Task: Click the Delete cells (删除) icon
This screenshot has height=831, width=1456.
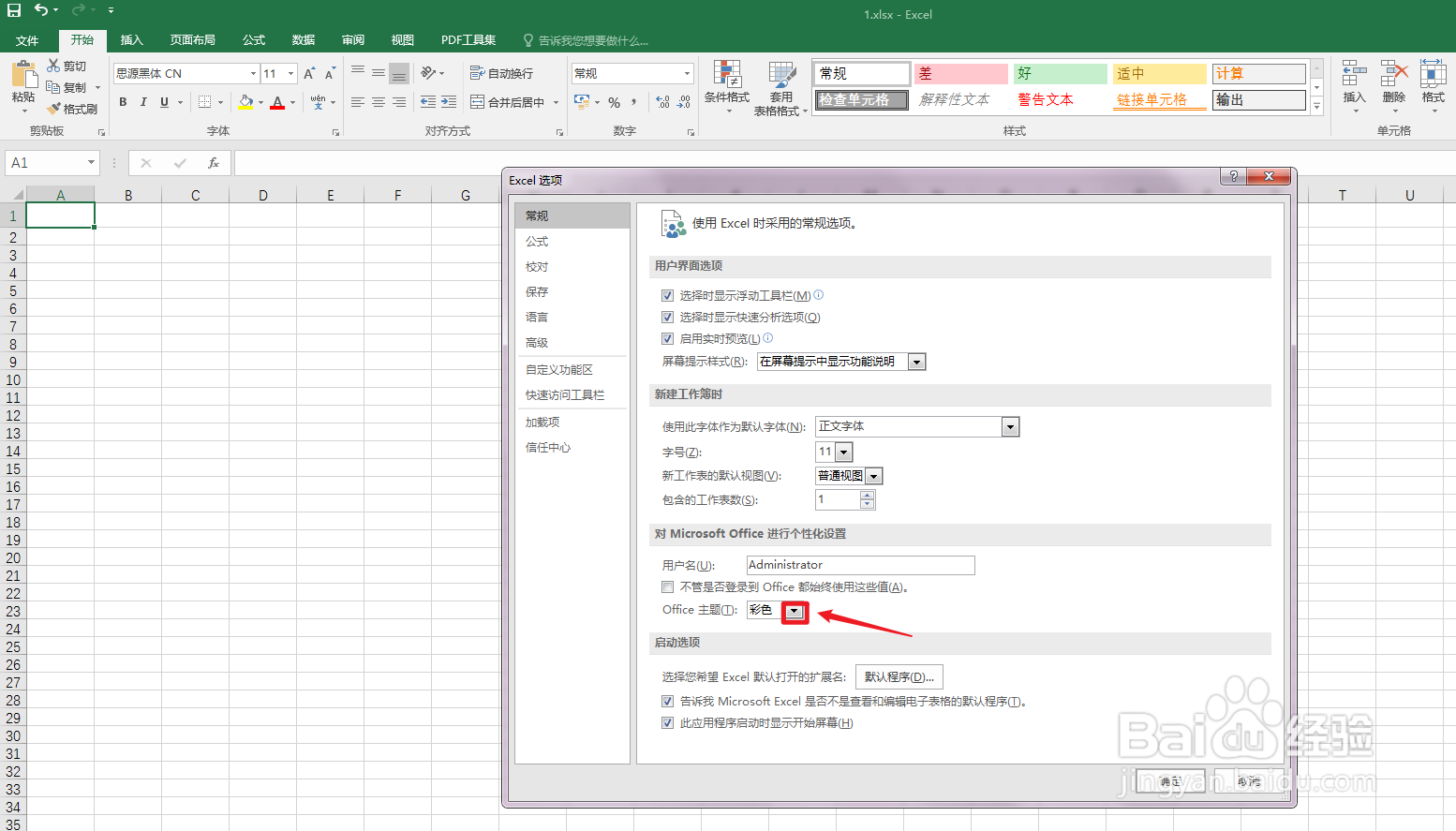Action: point(1394,73)
